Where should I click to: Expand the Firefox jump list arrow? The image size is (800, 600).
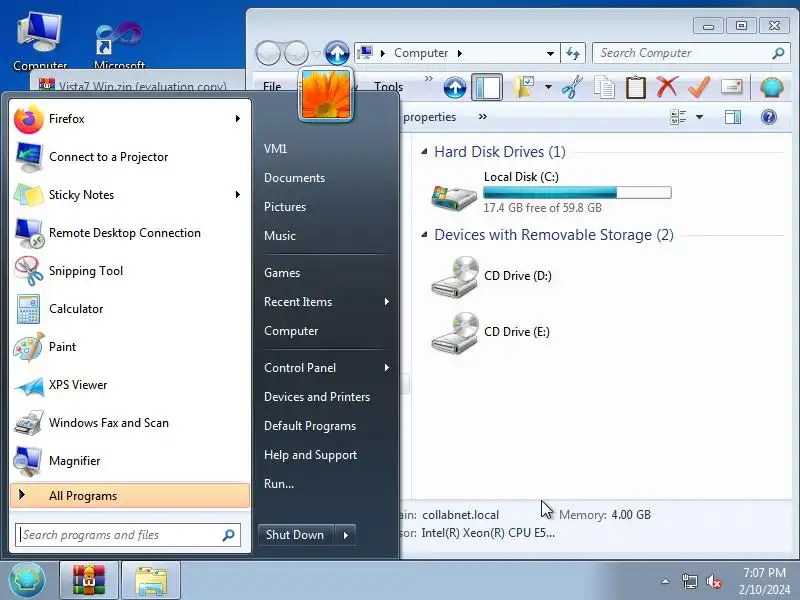[237, 119]
